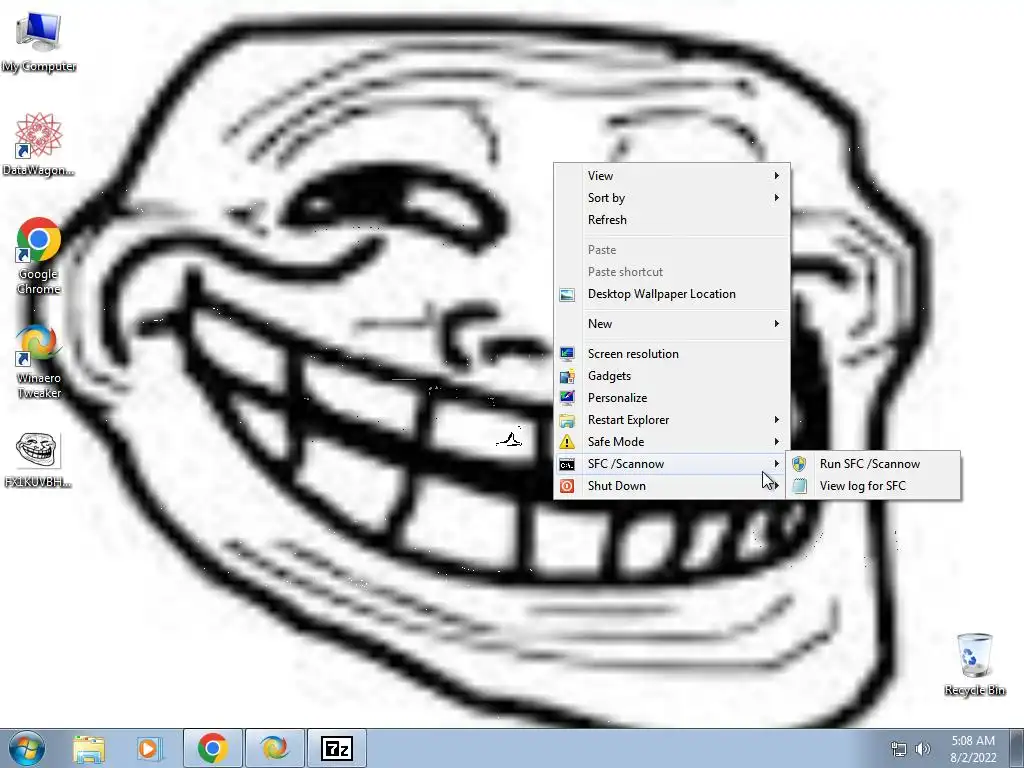Open Gadgets from context menu
The height and width of the screenshot is (768, 1024).
672,376
